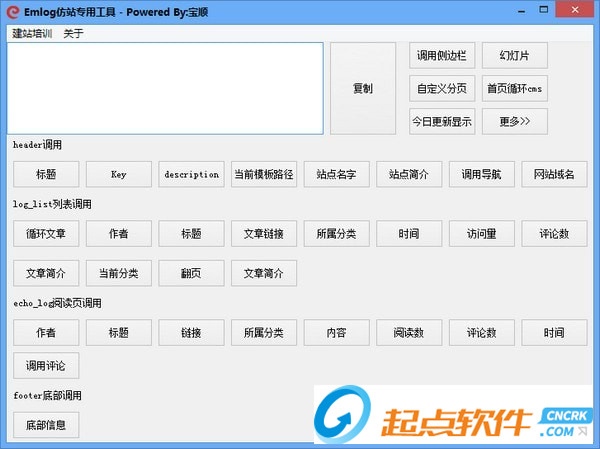Click the 内容 button
This screenshot has width=600, height=449.
(337, 333)
